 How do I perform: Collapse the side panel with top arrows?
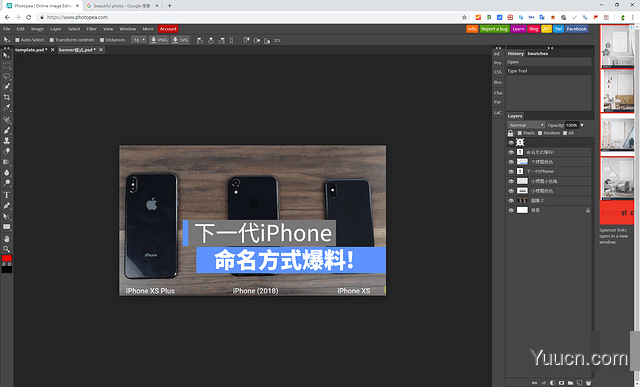[498, 48]
